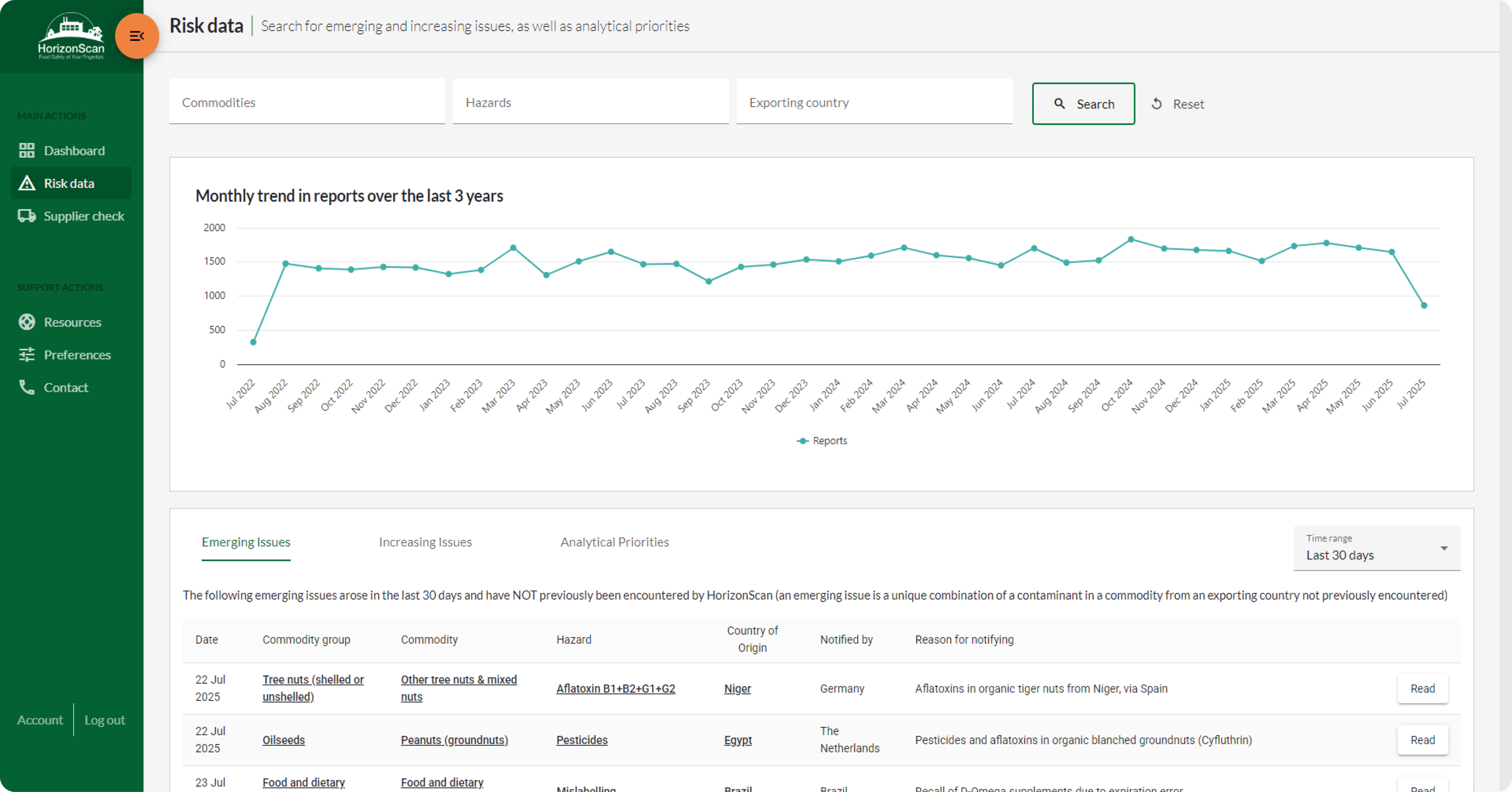The image size is (1512, 792).
Task: Click the HorizonScan logo
Action: (x=71, y=36)
